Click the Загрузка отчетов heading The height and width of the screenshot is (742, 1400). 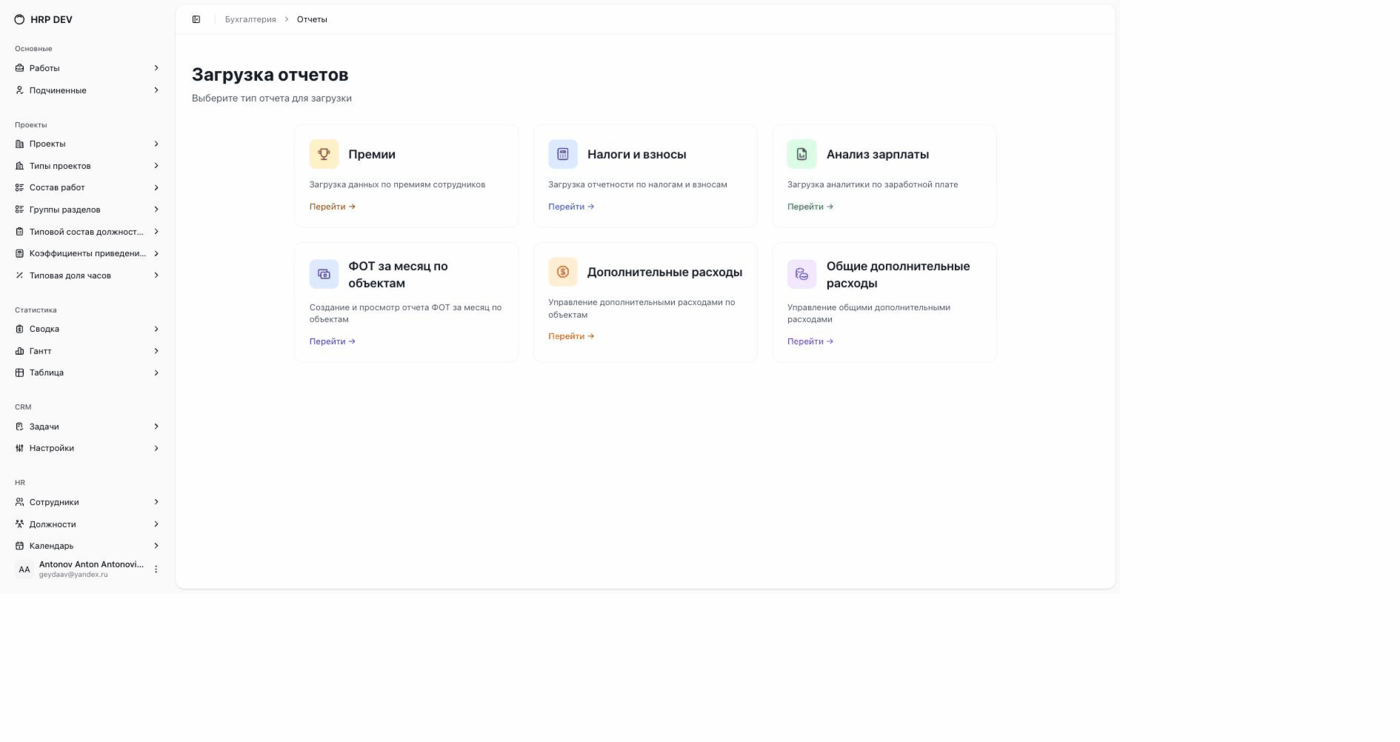(x=270, y=75)
